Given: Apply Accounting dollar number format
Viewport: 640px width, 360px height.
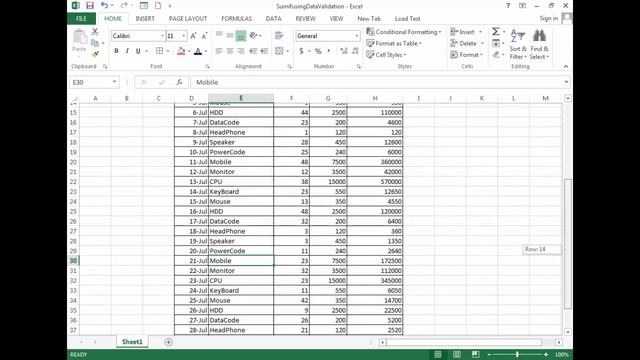Looking at the screenshot, I should click(x=301, y=51).
